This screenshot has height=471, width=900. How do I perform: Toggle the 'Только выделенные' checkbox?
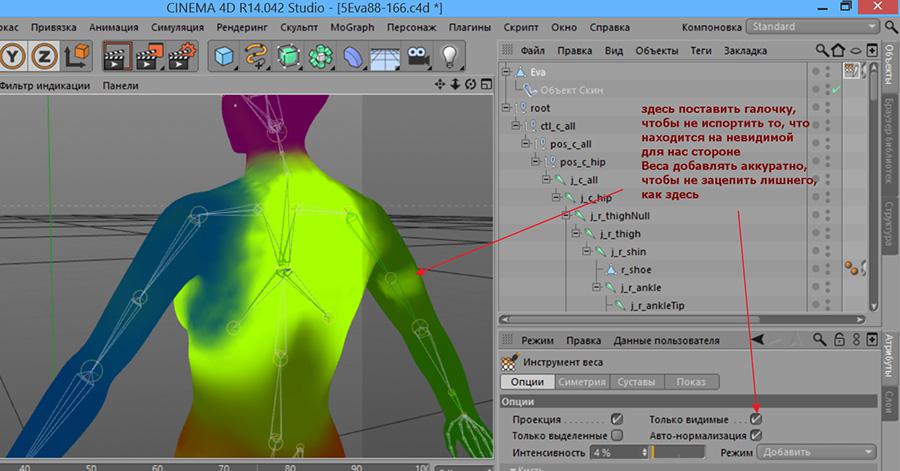pyautogui.click(x=617, y=436)
